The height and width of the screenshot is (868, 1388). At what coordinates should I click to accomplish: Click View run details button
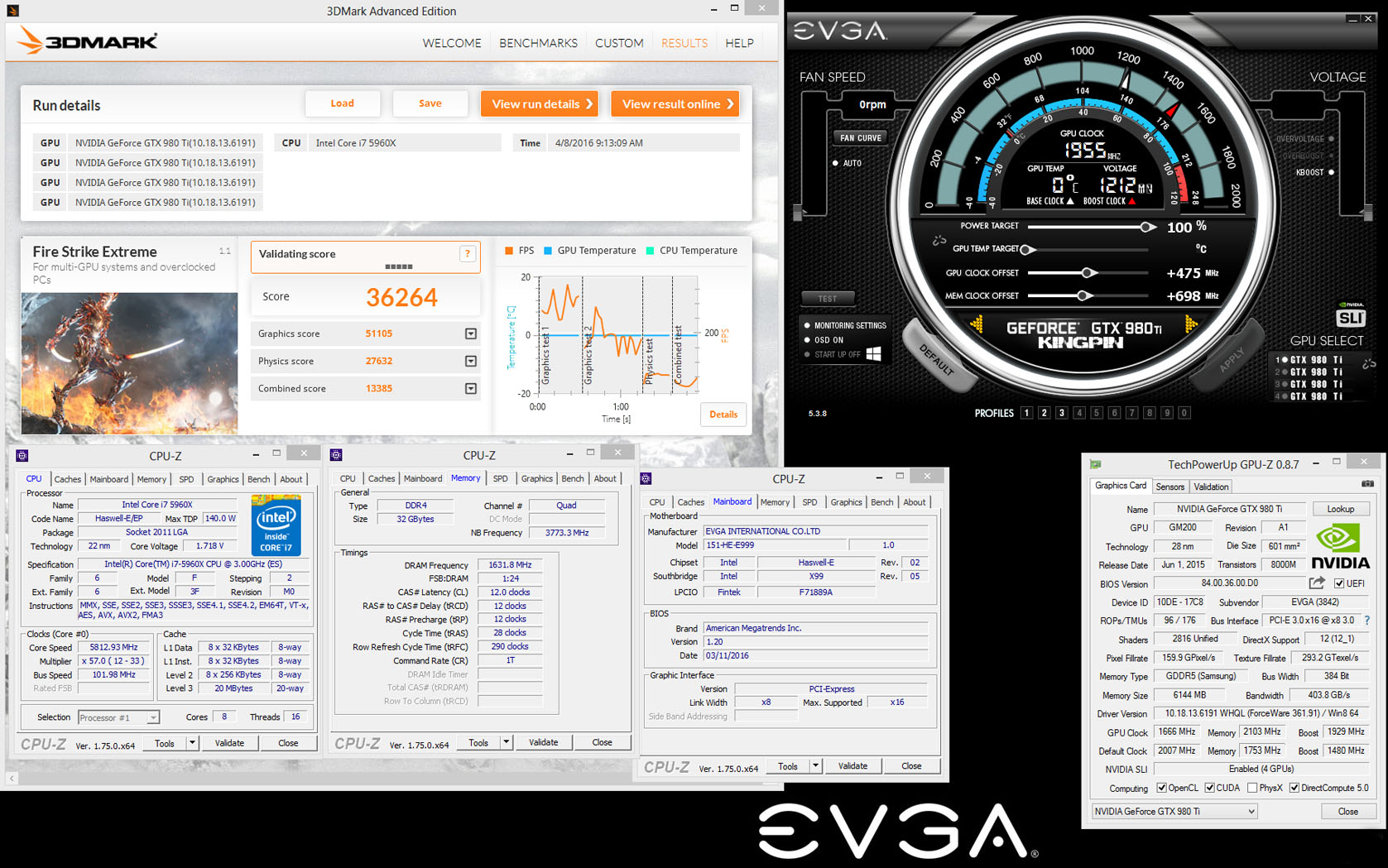540,103
